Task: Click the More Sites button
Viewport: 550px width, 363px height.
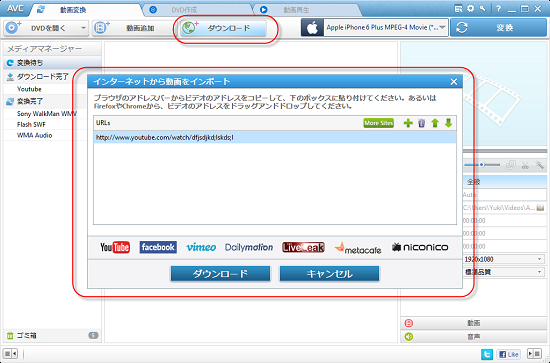Action: point(378,123)
